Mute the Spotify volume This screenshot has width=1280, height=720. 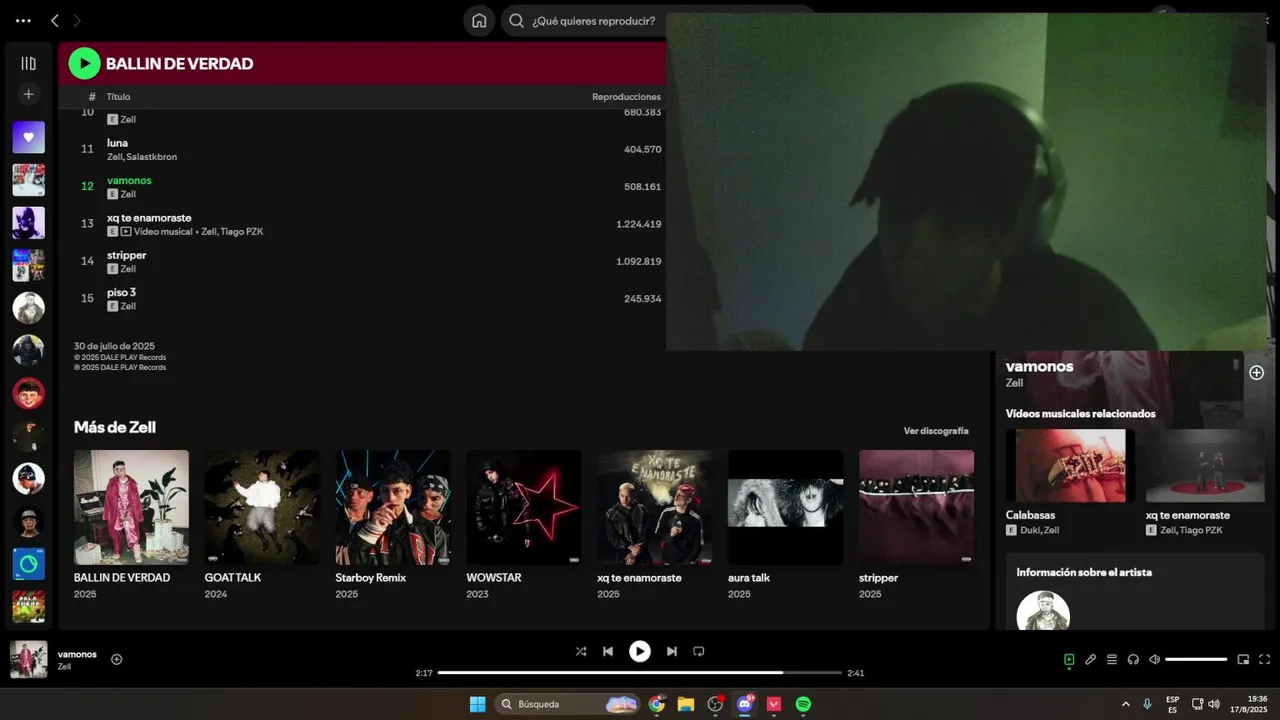tap(1155, 659)
